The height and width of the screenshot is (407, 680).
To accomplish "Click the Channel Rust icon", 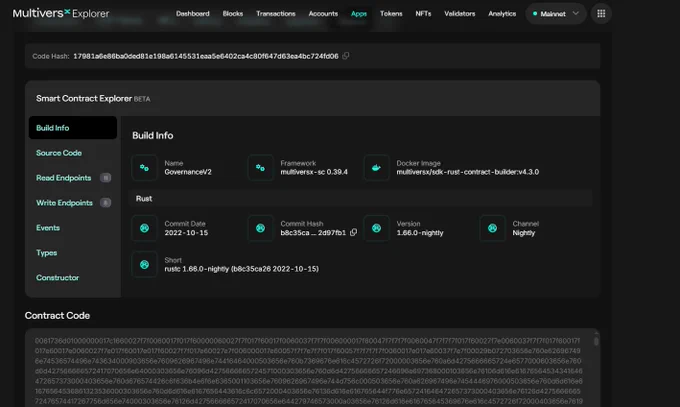I will [x=492, y=228].
